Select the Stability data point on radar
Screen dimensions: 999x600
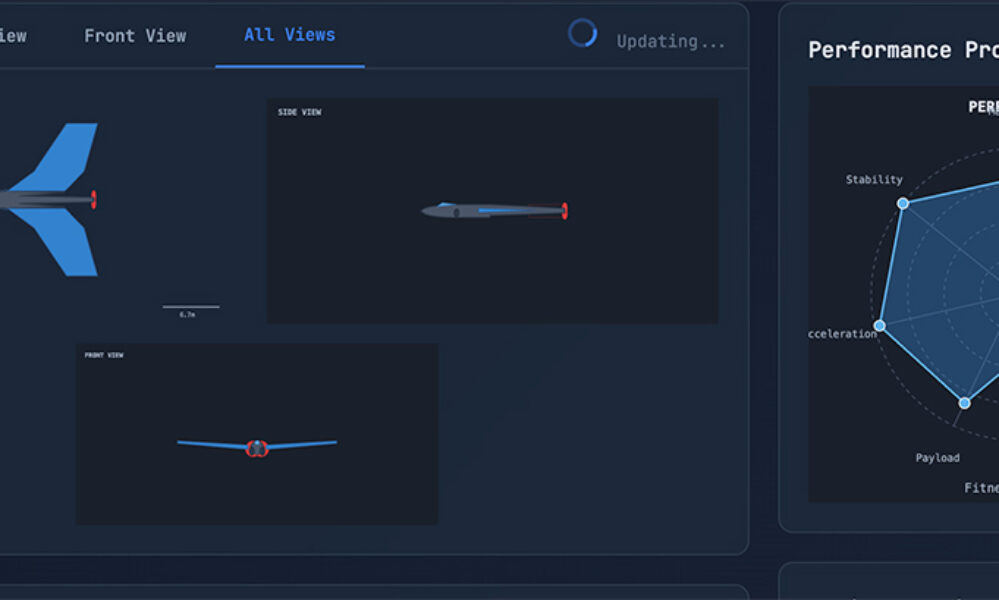[903, 203]
